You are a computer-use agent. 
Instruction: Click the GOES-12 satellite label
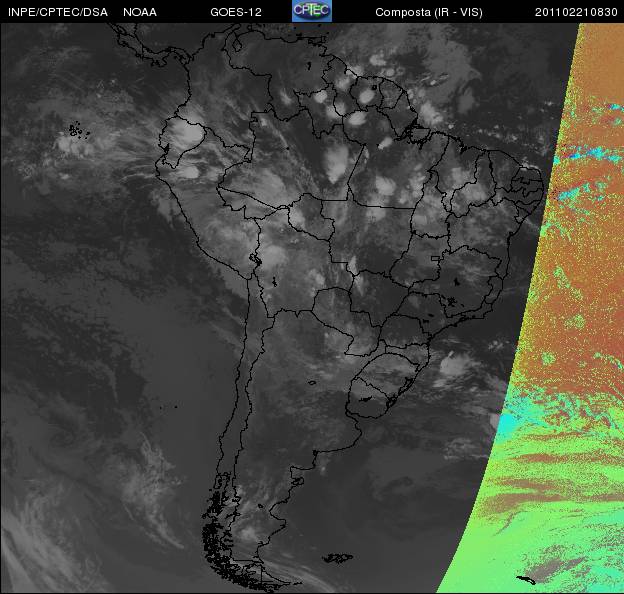pos(236,12)
